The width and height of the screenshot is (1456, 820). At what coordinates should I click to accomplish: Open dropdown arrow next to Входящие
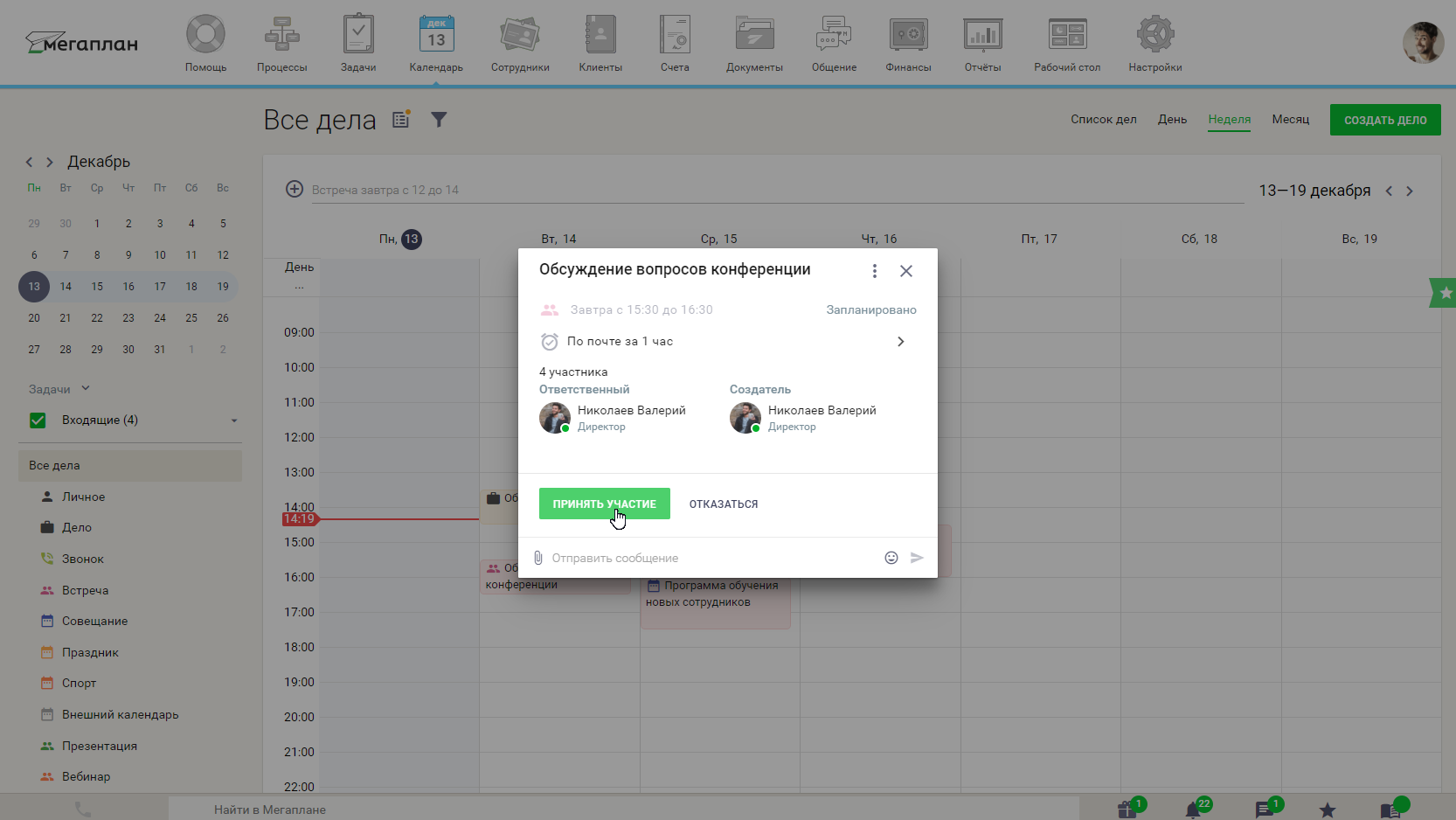234,421
